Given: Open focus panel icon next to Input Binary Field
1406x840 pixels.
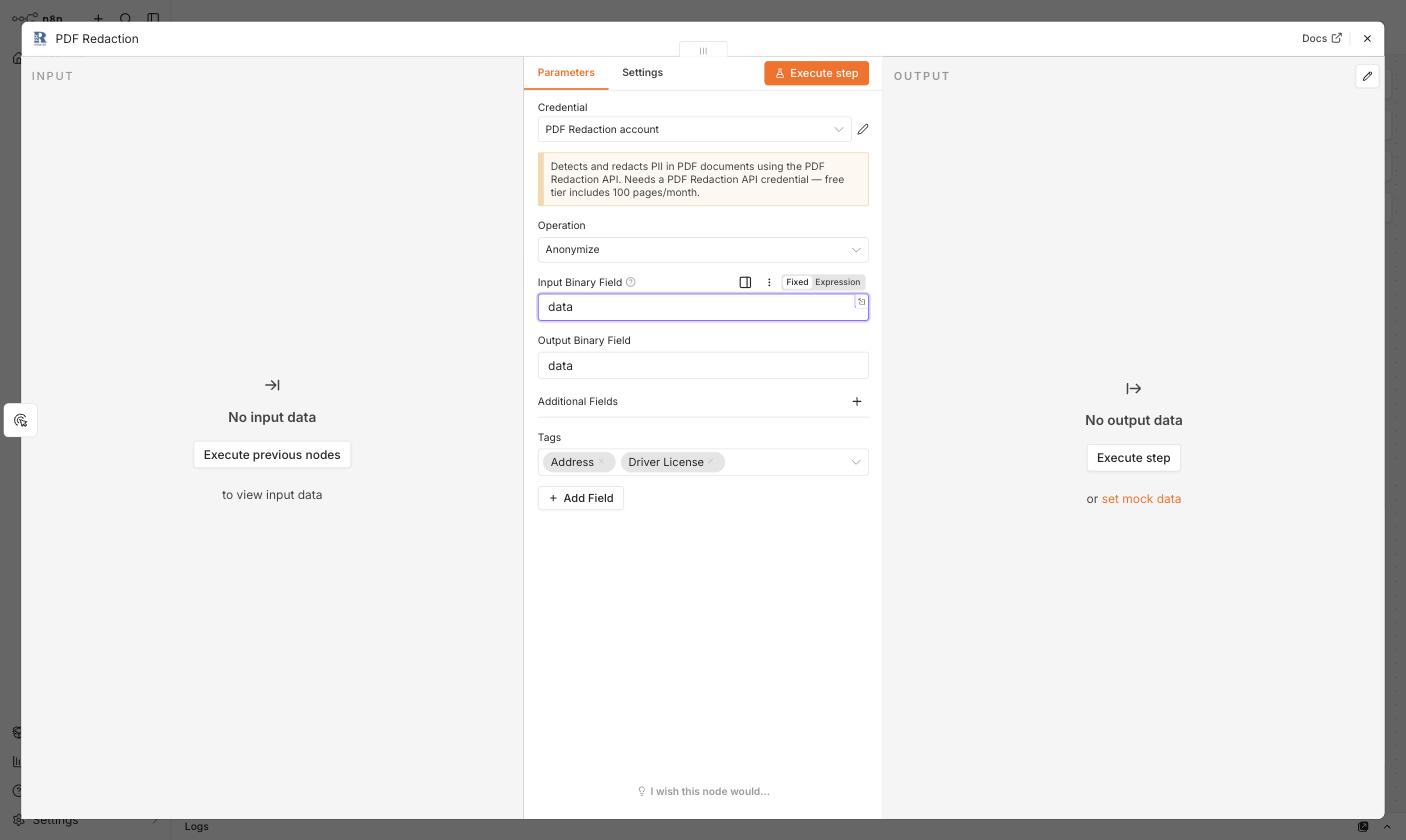Looking at the screenshot, I should (745, 282).
